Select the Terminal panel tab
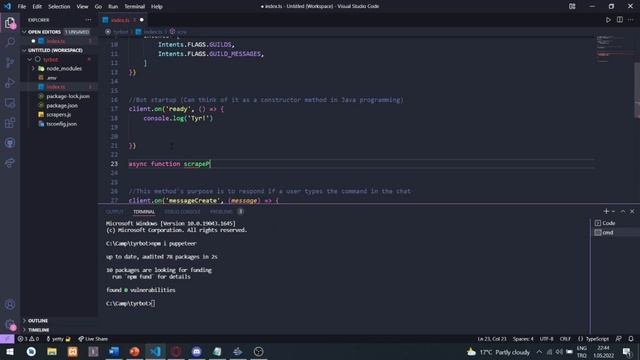 click(144, 211)
